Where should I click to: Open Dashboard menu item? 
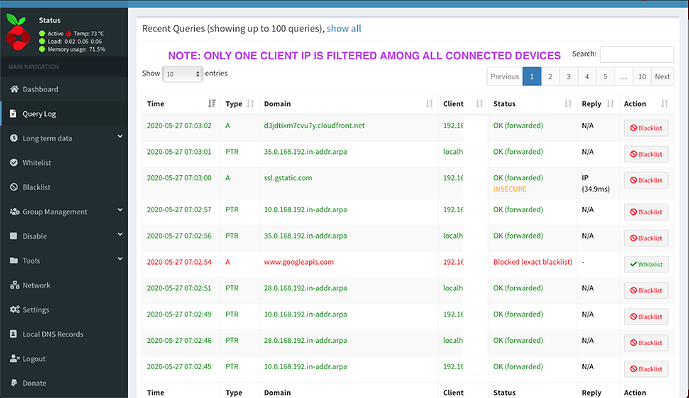point(64,89)
